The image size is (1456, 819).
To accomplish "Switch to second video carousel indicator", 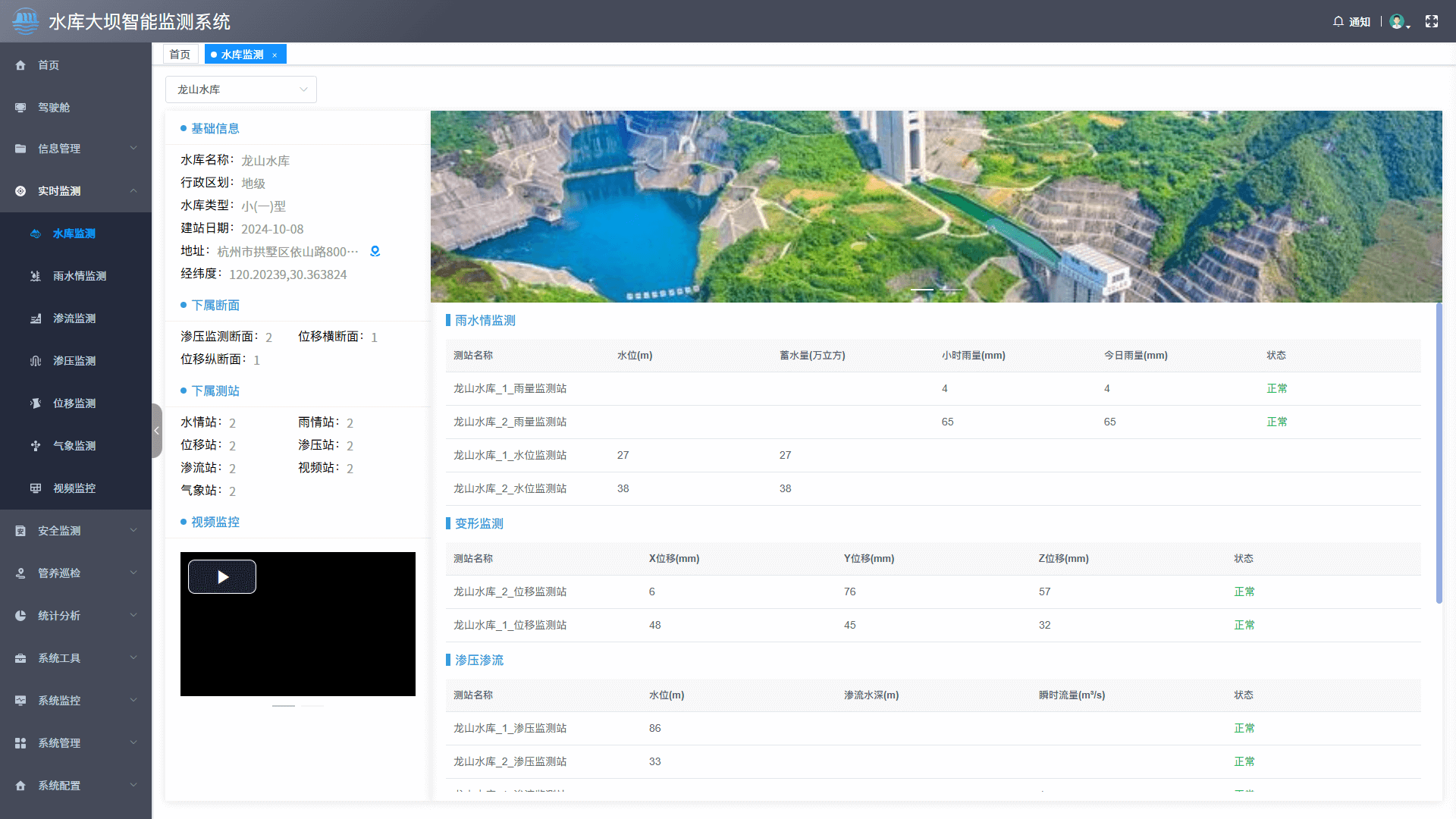I will pyautogui.click(x=312, y=706).
